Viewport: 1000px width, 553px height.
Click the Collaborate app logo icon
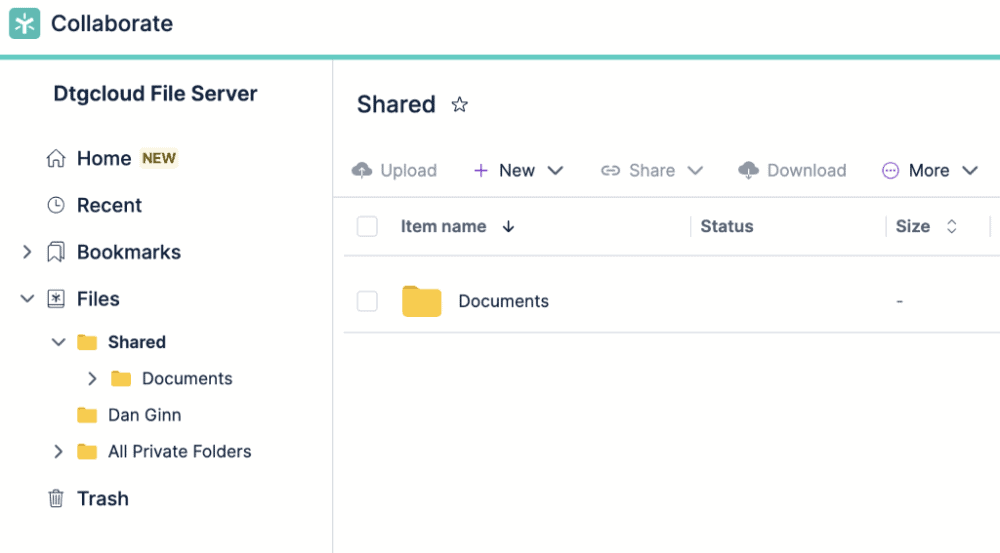click(24, 24)
